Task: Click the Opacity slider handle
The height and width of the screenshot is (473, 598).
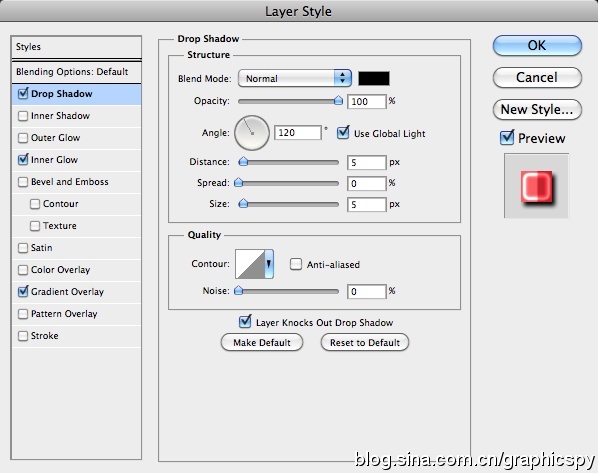Action: (338, 100)
